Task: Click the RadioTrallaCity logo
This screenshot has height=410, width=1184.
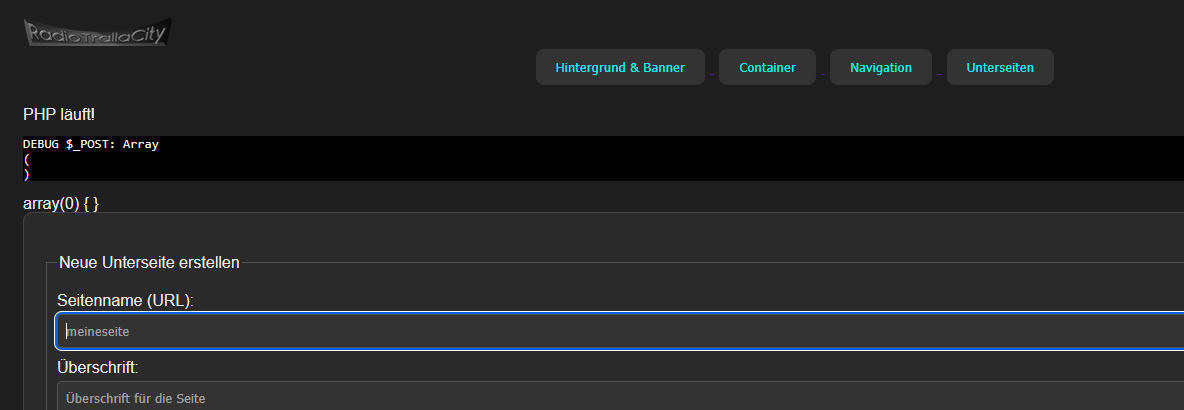Action: point(97,33)
